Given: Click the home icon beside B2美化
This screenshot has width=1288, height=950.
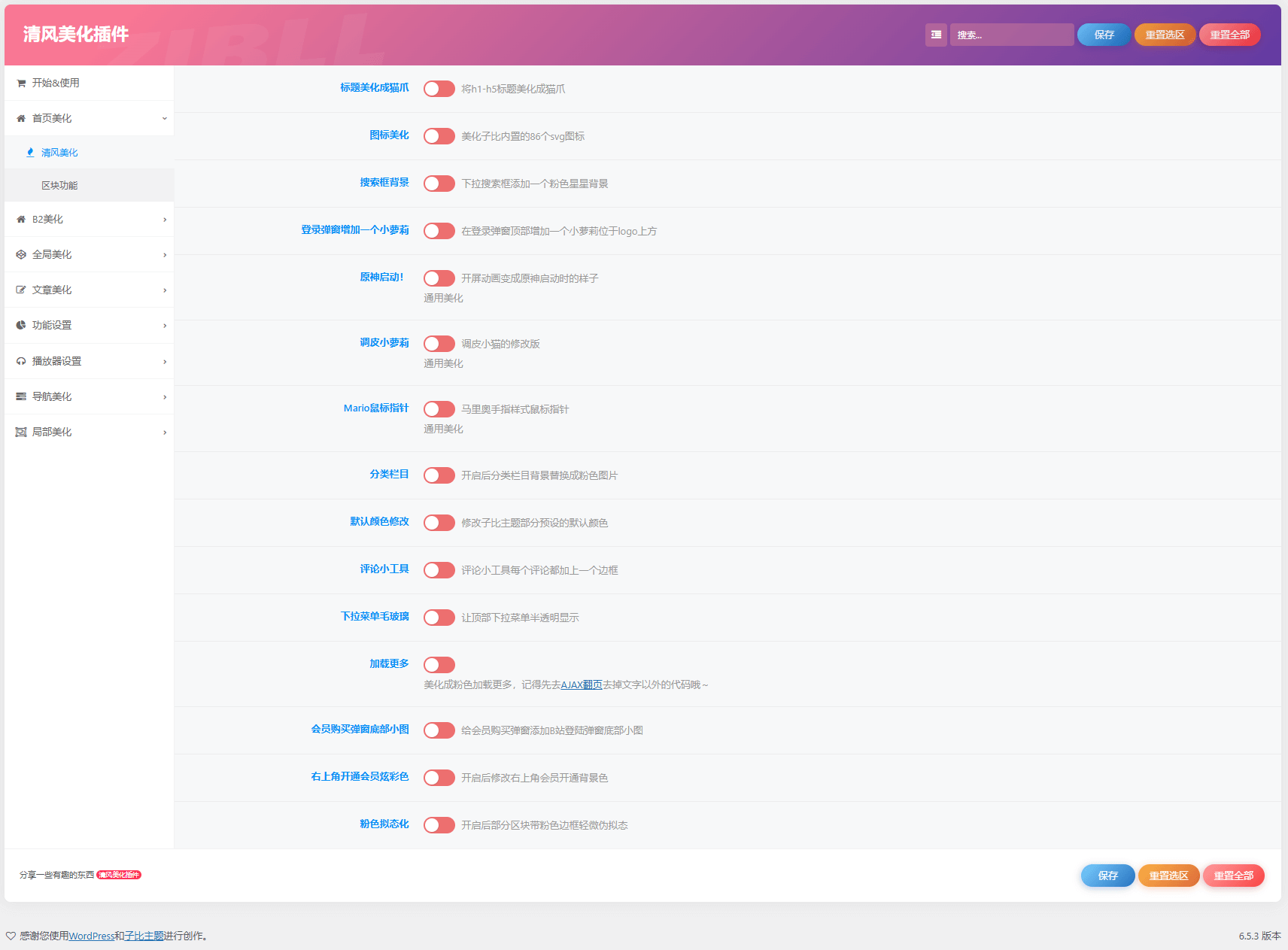Looking at the screenshot, I should point(21,220).
